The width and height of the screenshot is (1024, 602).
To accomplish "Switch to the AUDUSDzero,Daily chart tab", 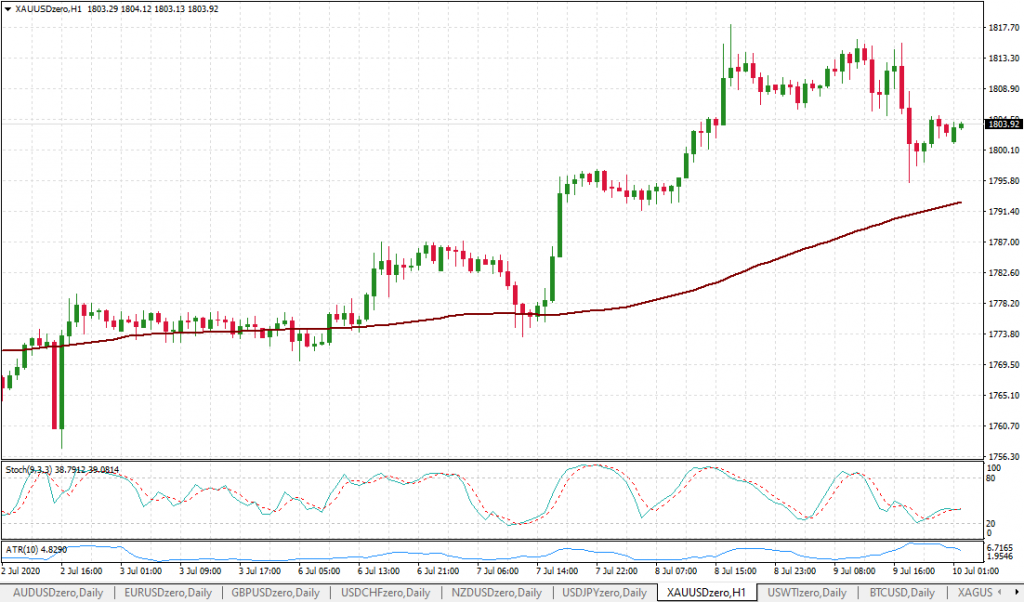I will point(57,593).
